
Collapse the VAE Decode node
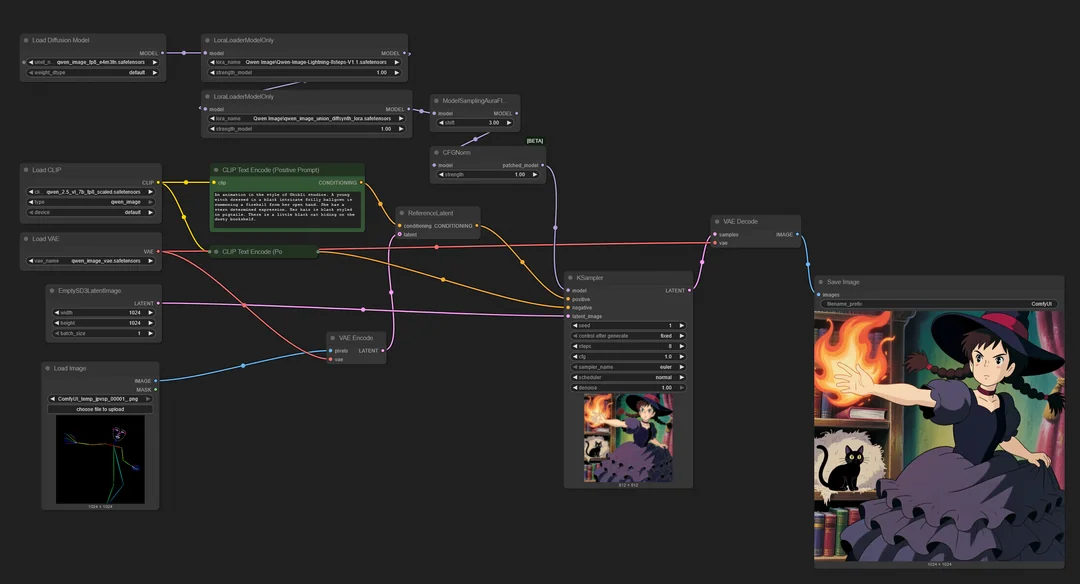(x=717, y=221)
